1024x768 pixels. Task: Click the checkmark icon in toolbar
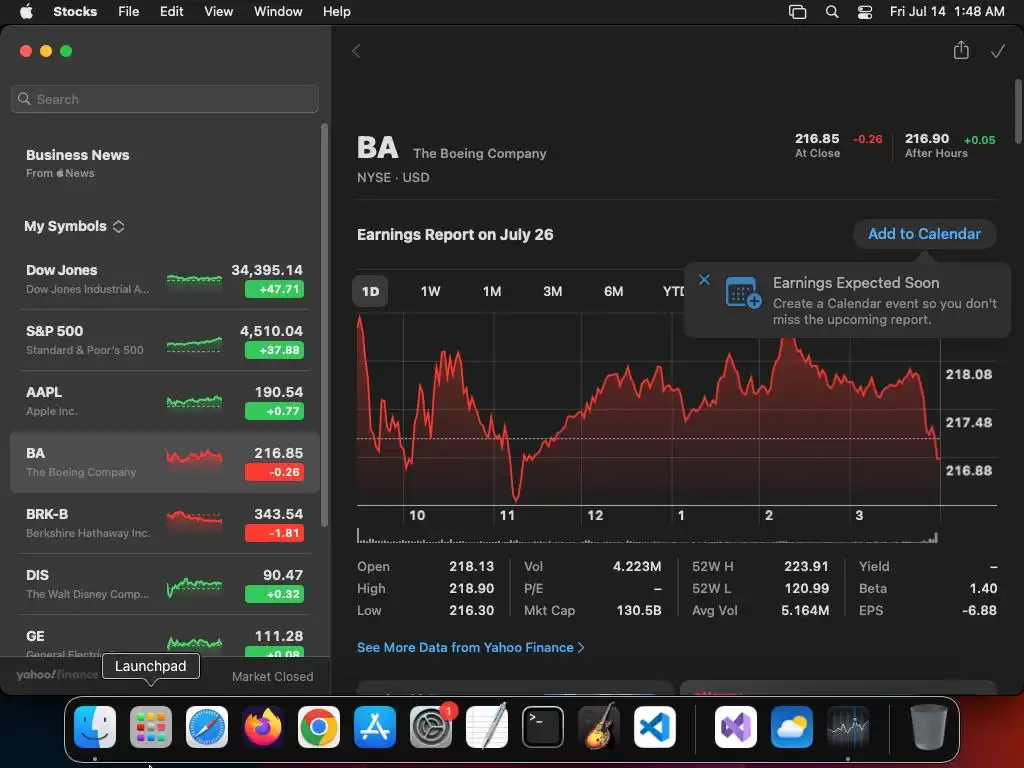997,51
